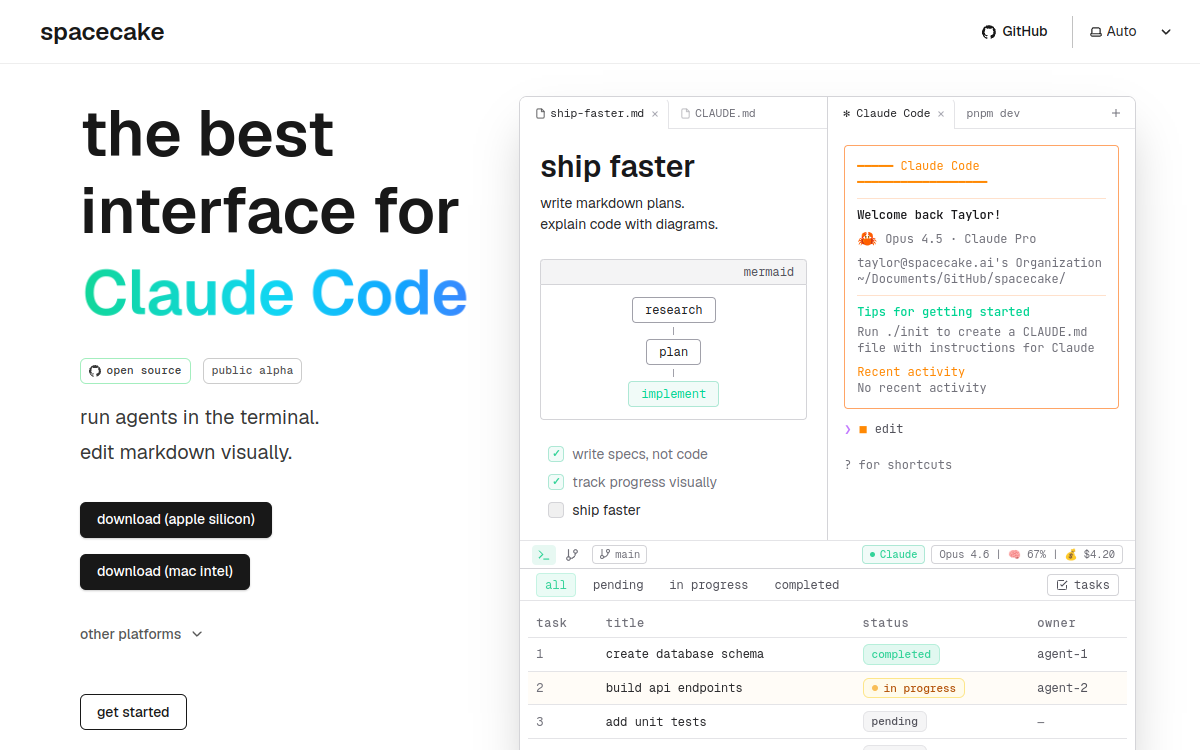Click the in progress status badge

(913, 688)
